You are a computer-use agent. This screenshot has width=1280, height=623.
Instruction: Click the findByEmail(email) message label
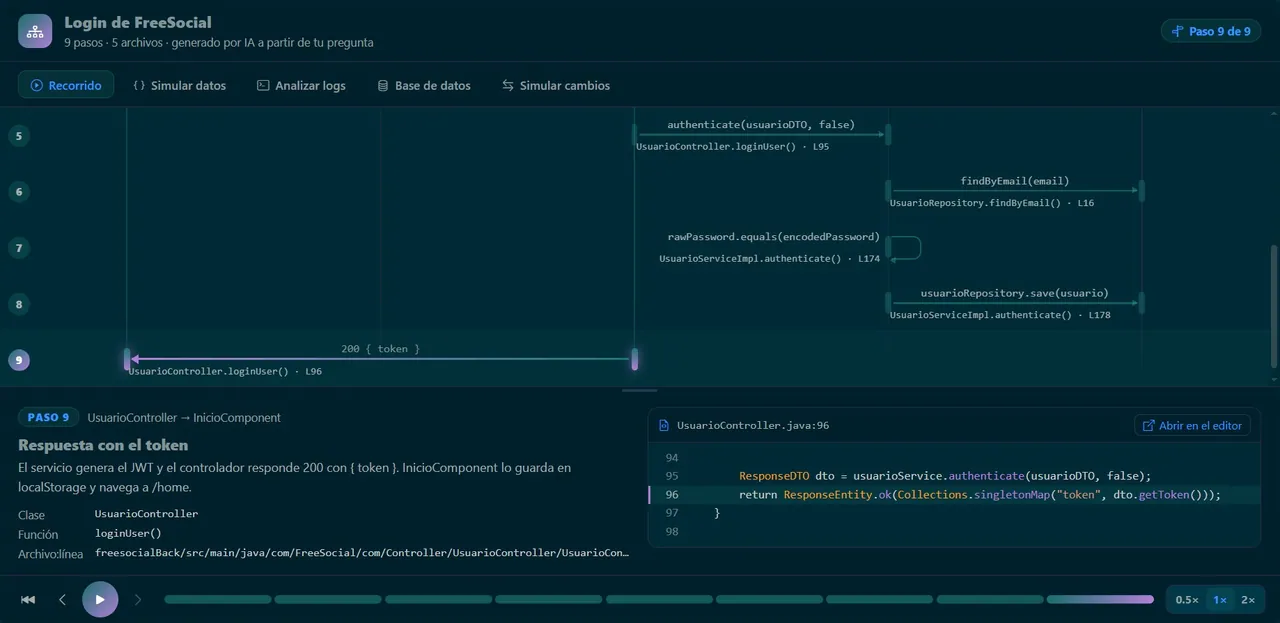click(x=1015, y=181)
